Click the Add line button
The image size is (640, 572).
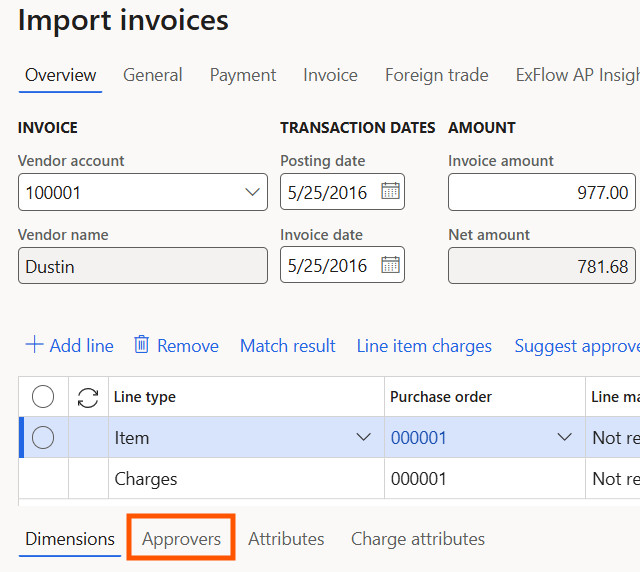tap(70, 346)
